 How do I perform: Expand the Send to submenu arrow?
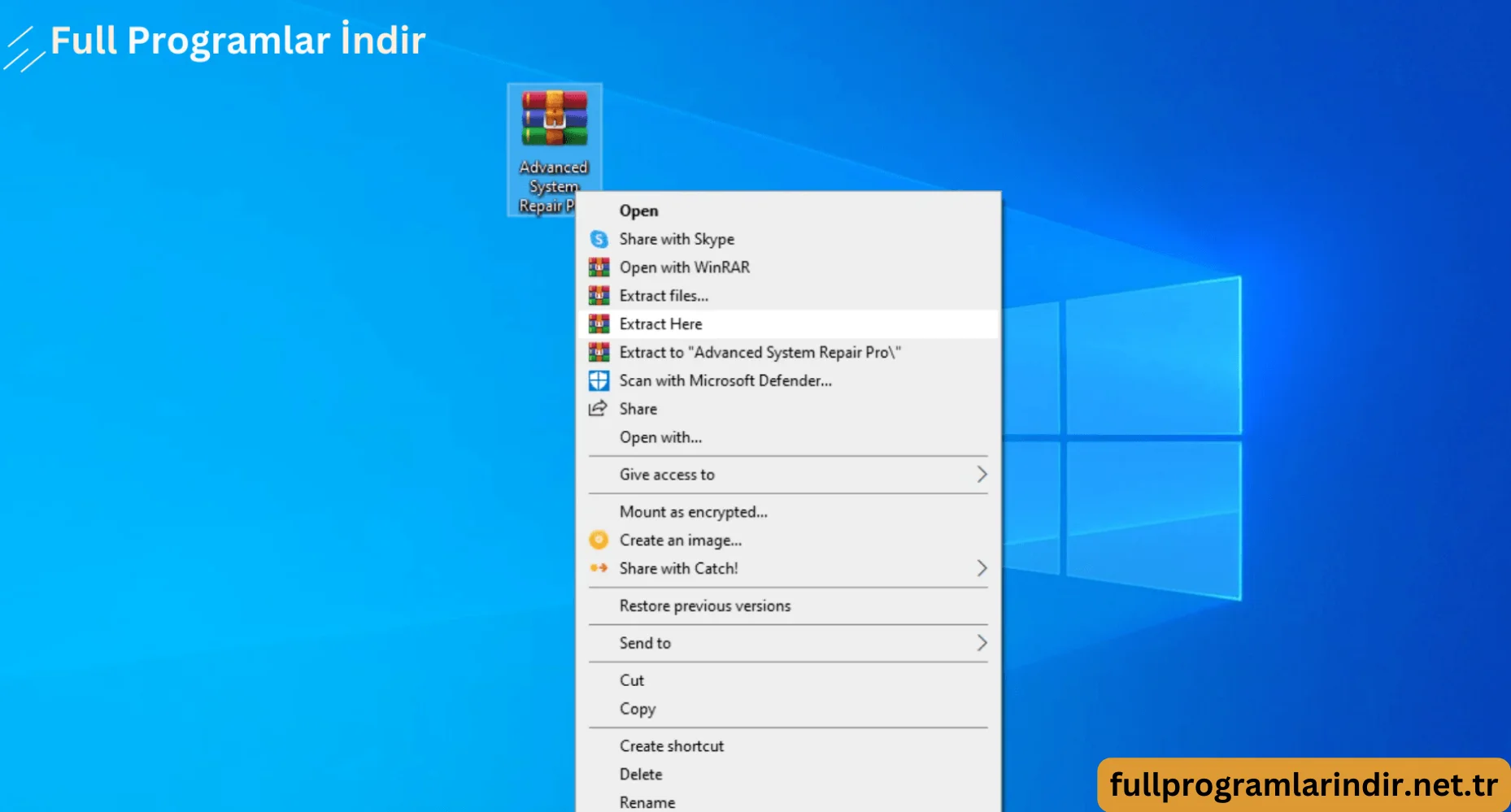tap(982, 643)
